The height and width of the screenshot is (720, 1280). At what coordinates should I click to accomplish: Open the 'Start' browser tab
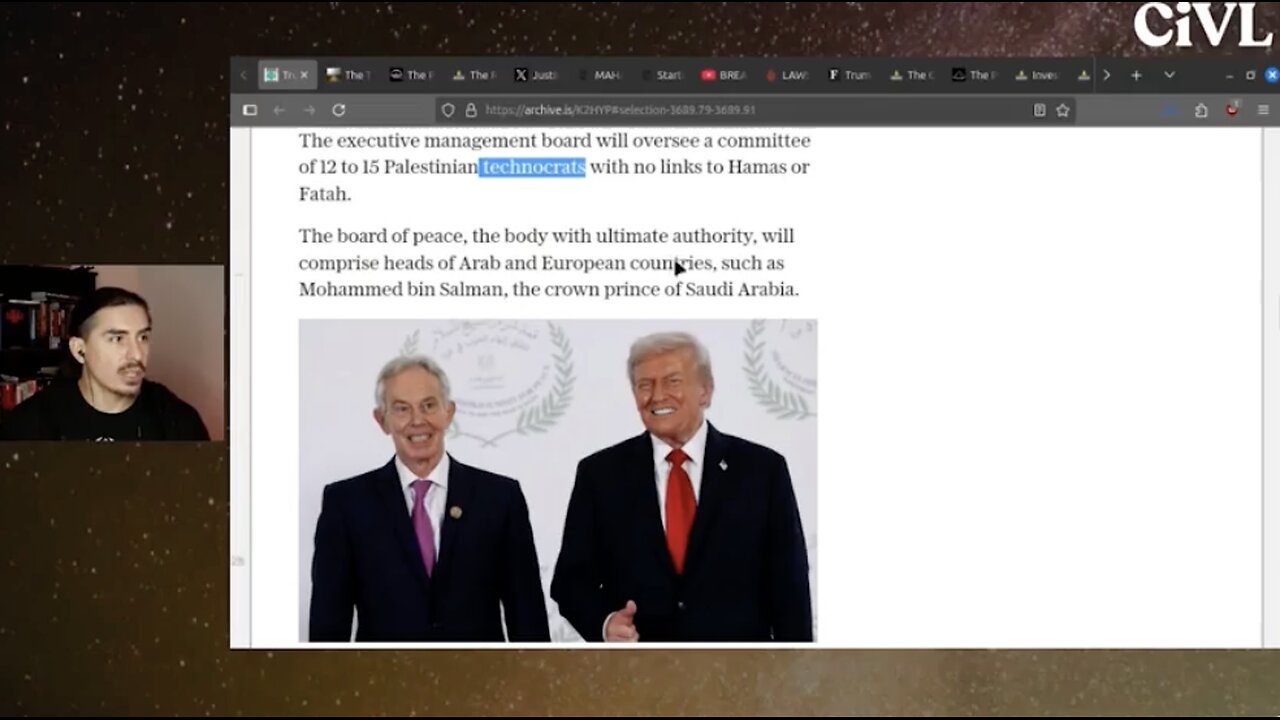[x=660, y=75]
